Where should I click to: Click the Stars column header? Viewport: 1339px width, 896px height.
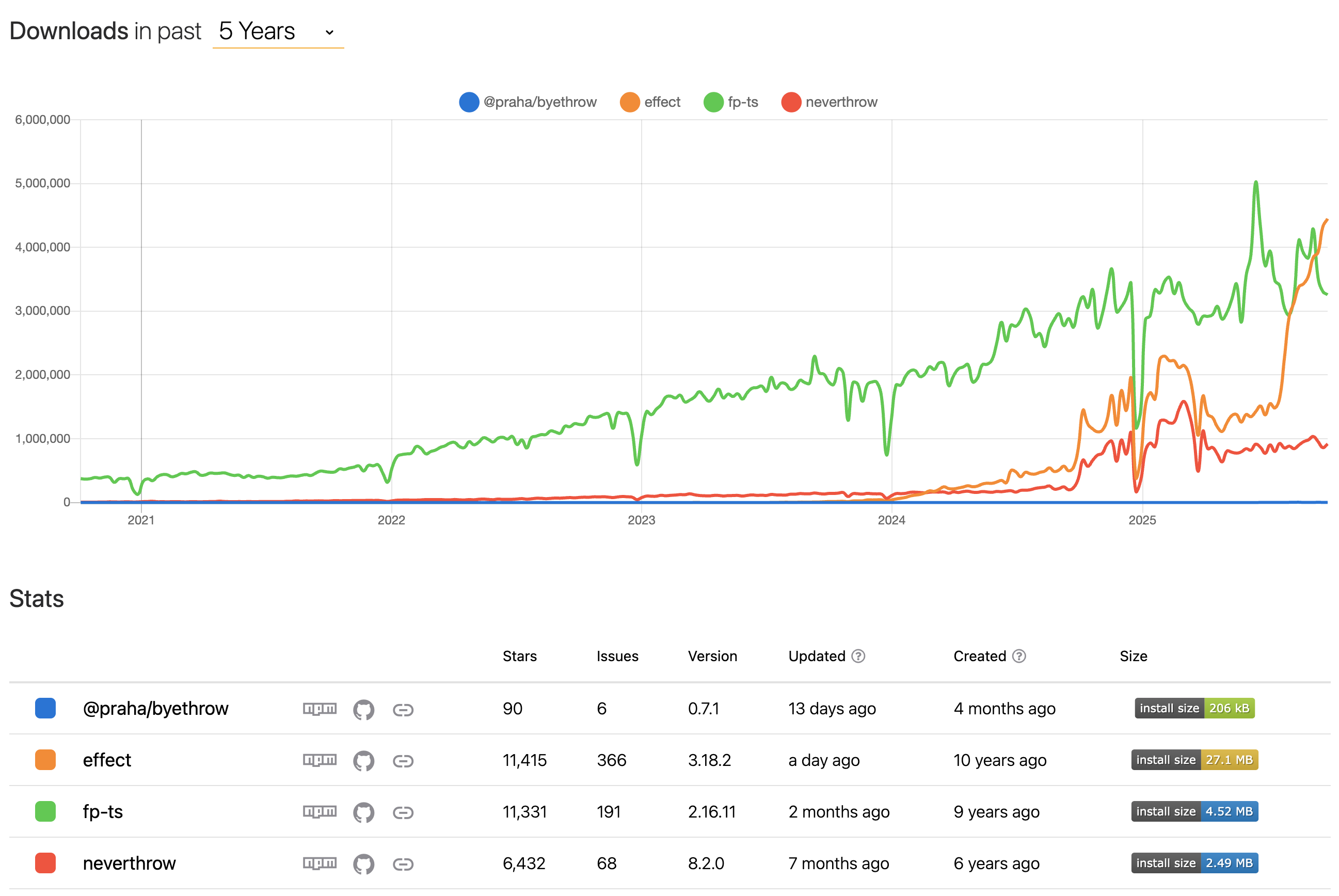(x=519, y=656)
